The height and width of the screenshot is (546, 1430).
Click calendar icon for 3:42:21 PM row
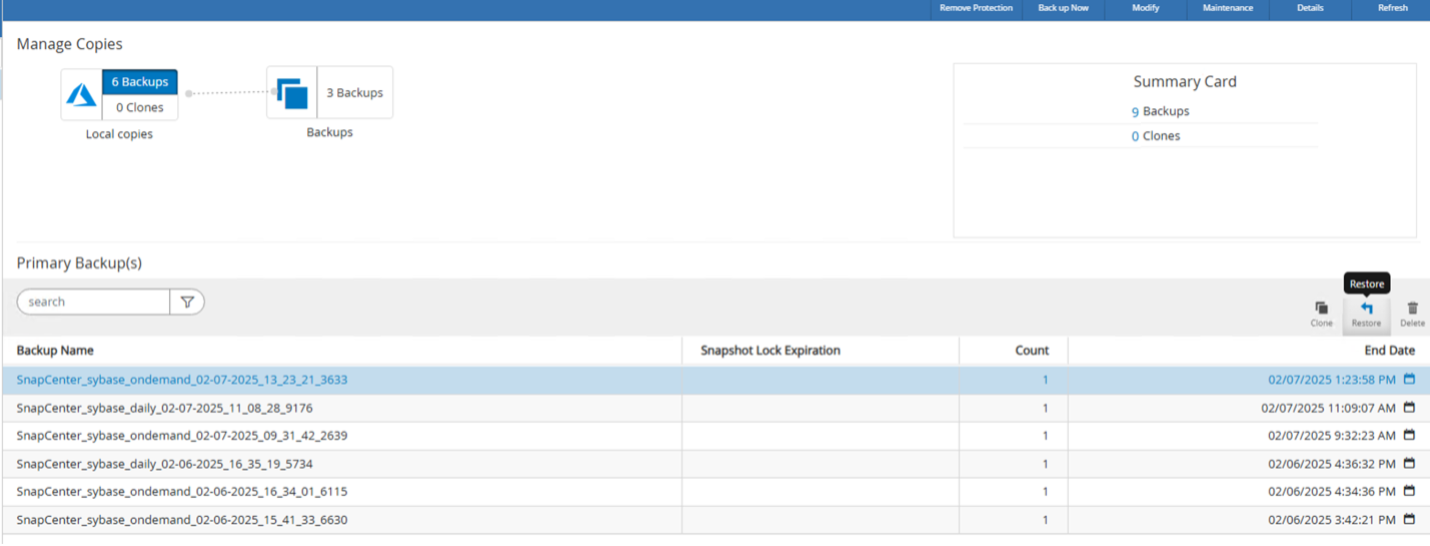(x=1410, y=519)
